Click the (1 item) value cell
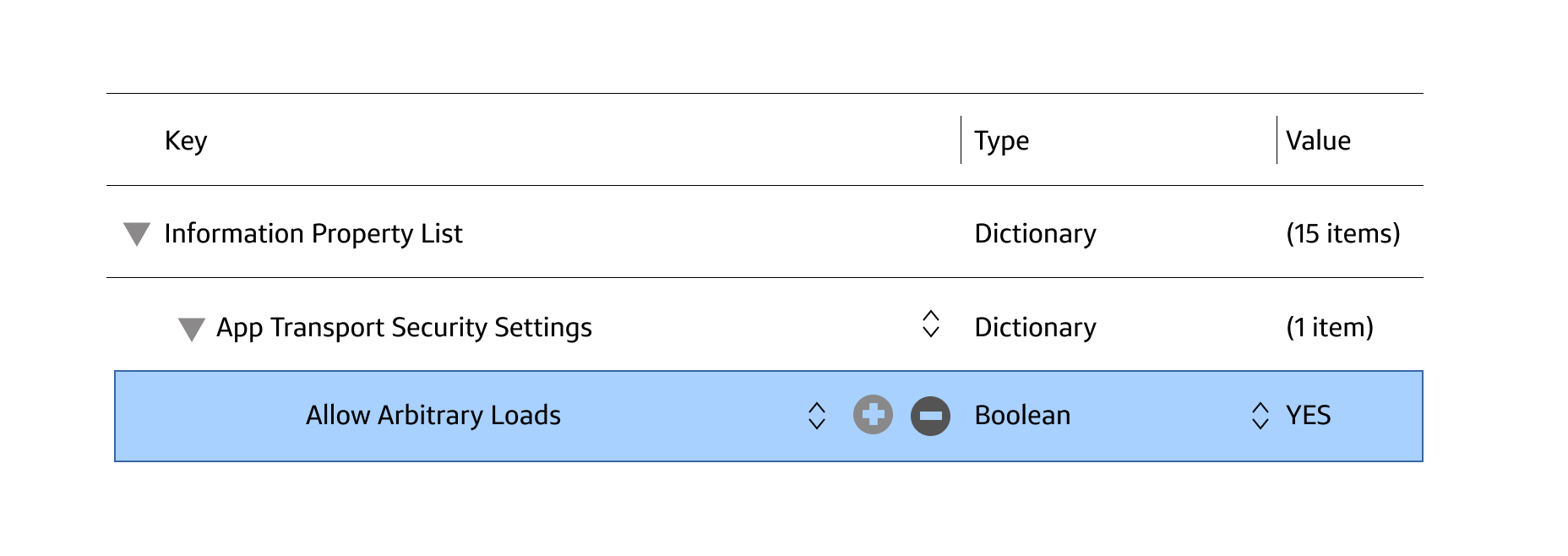 click(x=1329, y=327)
